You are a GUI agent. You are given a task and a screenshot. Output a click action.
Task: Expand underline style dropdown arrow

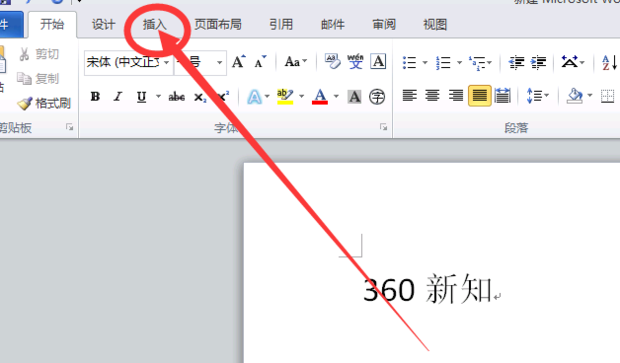(x=158, y=96)
